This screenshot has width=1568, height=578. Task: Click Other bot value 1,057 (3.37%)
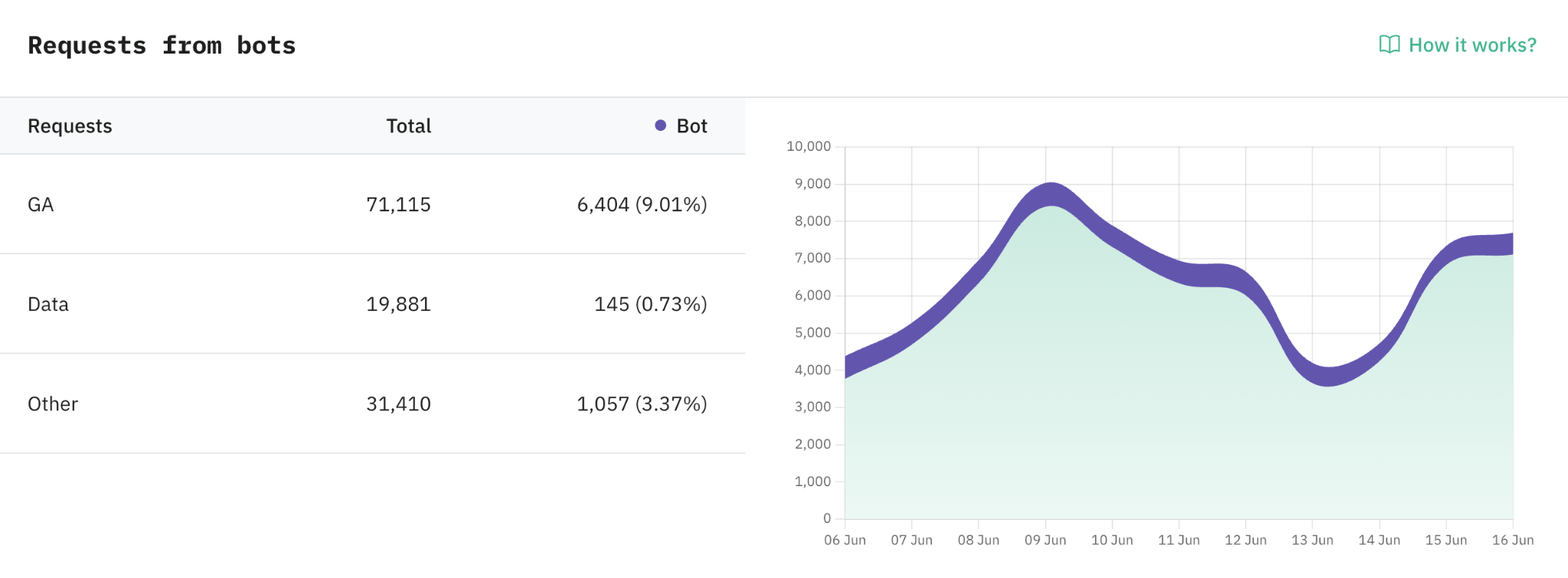click(x=642, y=403)
